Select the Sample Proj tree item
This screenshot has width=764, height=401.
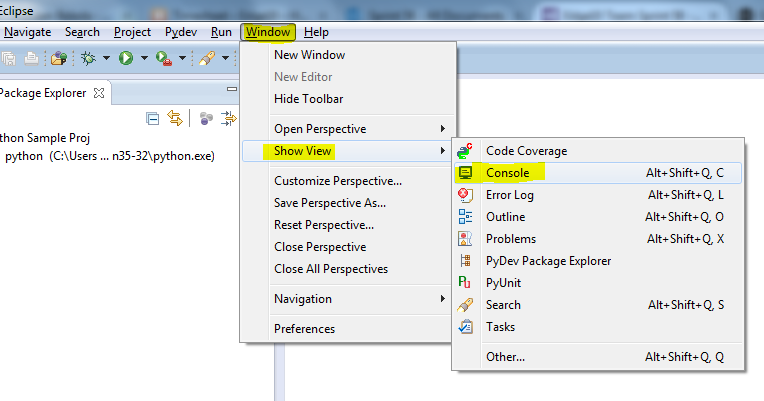[45, 138]
